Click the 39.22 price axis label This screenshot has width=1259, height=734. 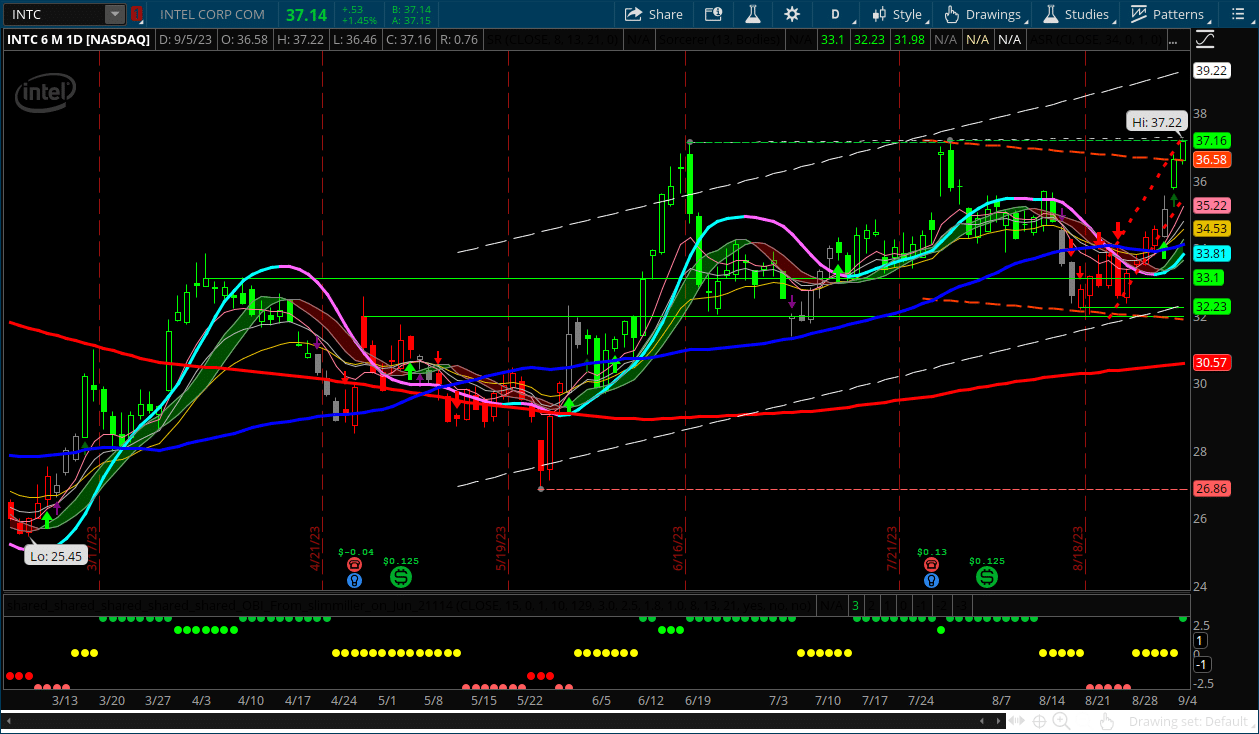tap(1211, 70)
